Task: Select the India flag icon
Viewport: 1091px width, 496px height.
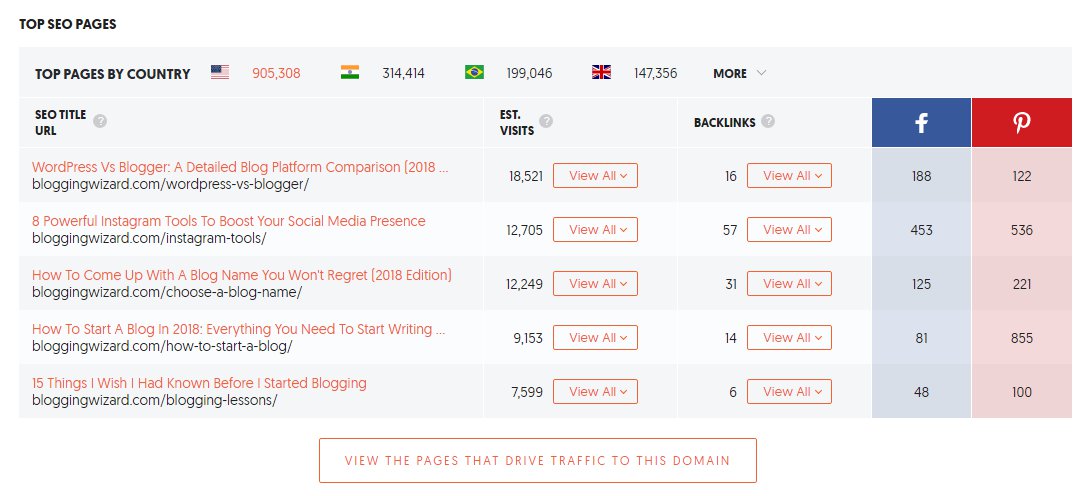Action: [x=350, y=72]
